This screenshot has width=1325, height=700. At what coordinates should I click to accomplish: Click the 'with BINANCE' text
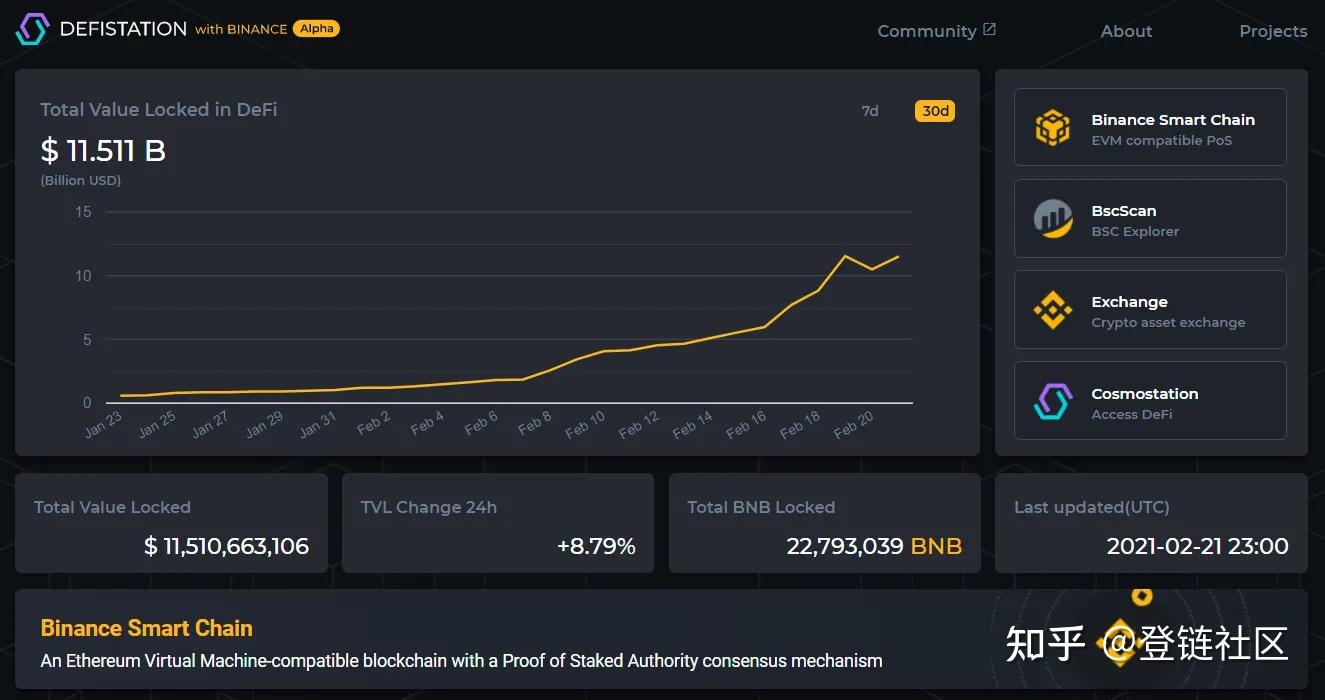coord(241,29)
